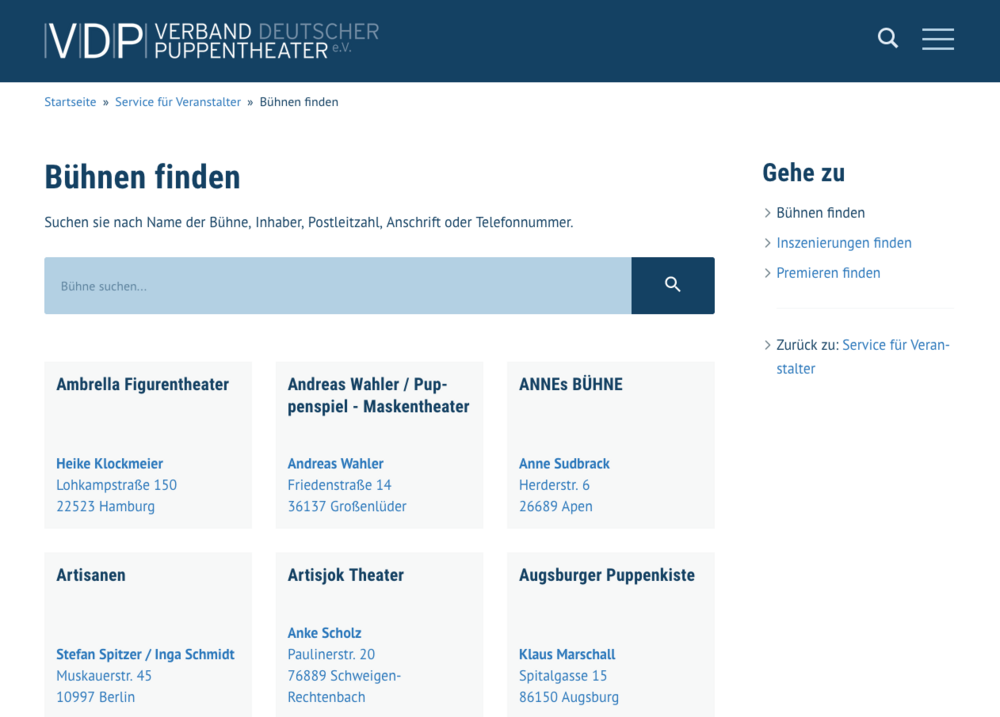
Task: Open the header search magnifier icon
Action: (888, 38)
